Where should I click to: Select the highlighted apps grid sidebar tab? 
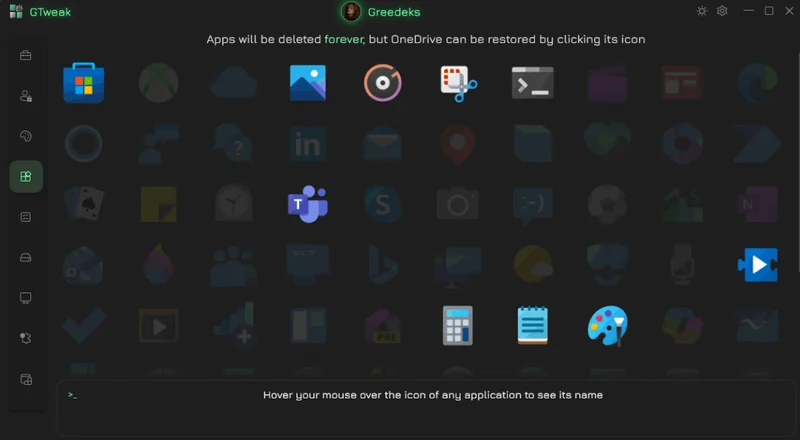tap(26, 177)
